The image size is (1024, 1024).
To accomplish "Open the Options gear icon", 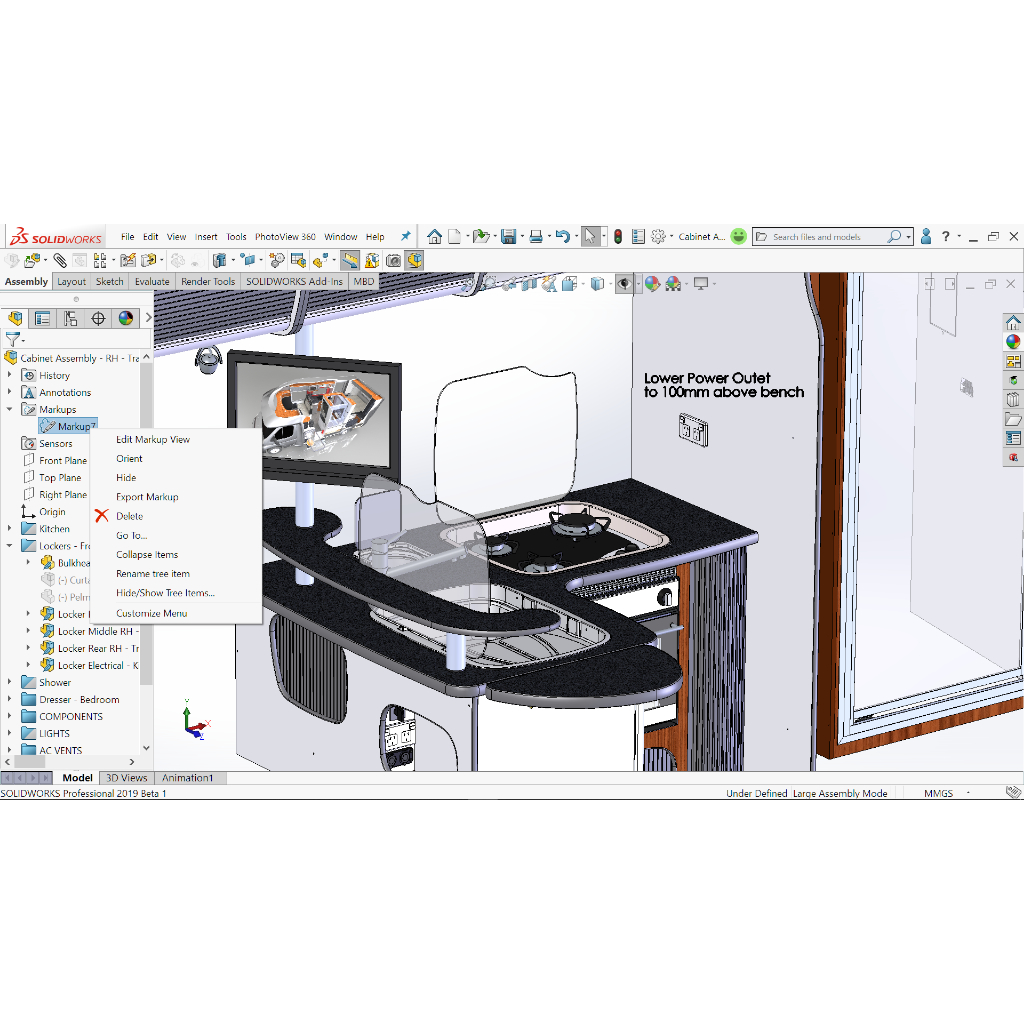I will coord(658,236).
